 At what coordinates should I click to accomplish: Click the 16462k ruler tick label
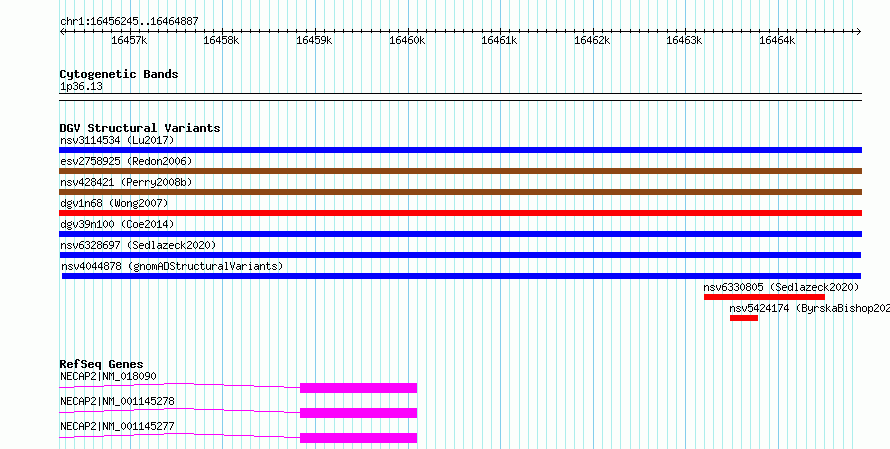click(593, 40)
